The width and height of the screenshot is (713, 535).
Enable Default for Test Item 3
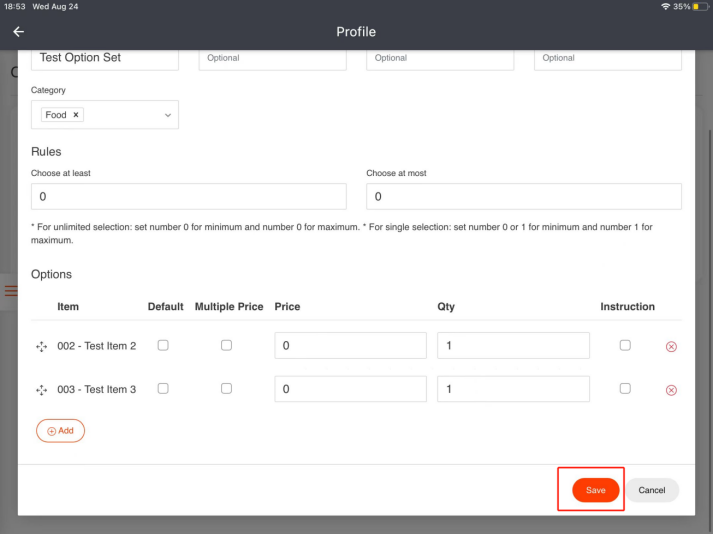[163, 388]
